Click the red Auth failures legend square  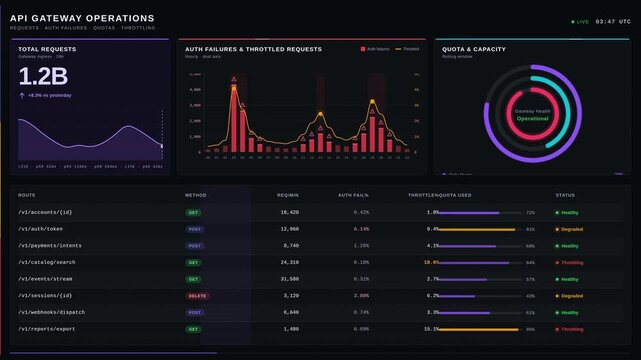pyautogui.click(x=363, y=49)
